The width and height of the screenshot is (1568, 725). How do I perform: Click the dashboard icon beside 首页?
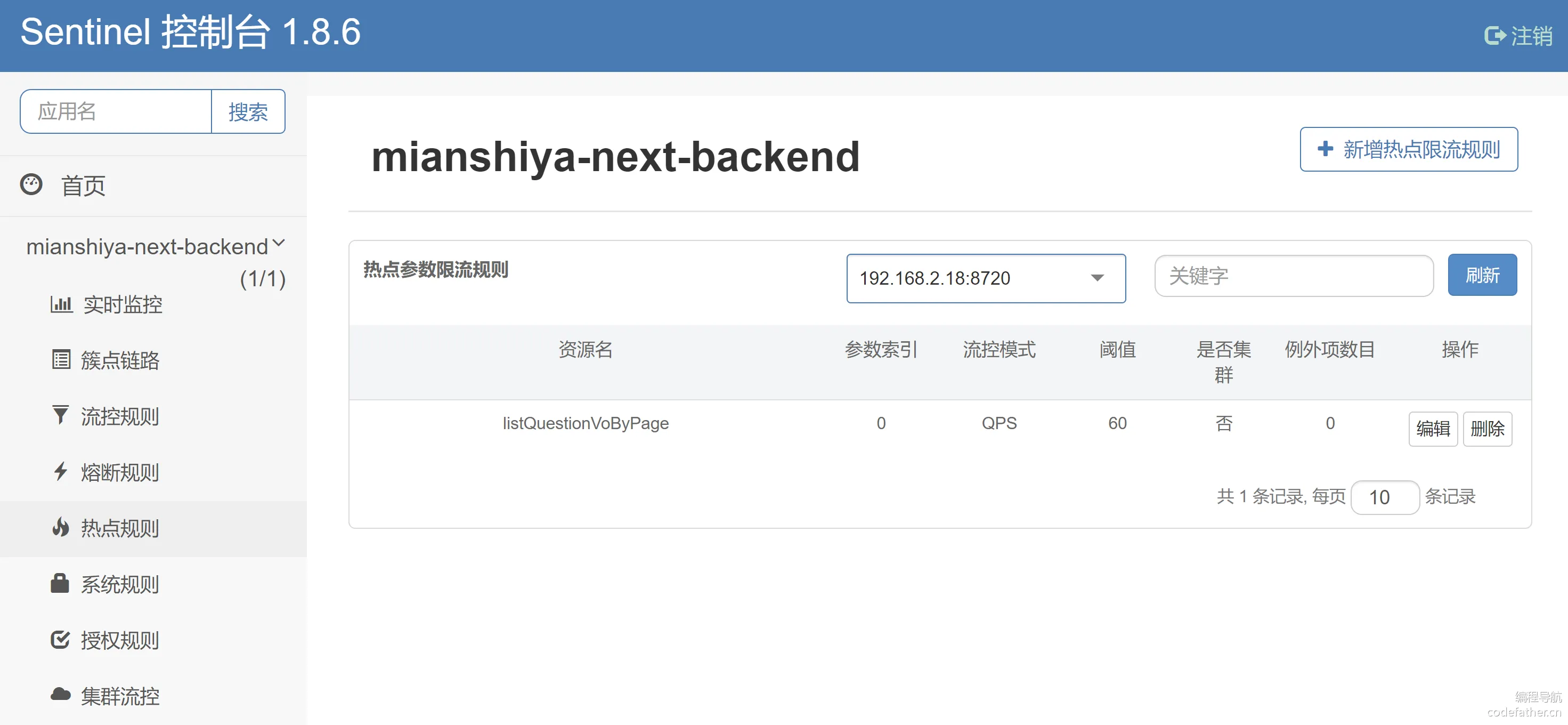(31, 184)
